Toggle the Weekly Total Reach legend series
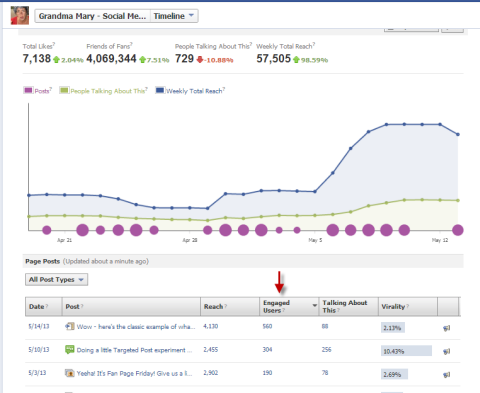This screenshot has height=393, width=480. pyautogui.click(x=190, y=91)
